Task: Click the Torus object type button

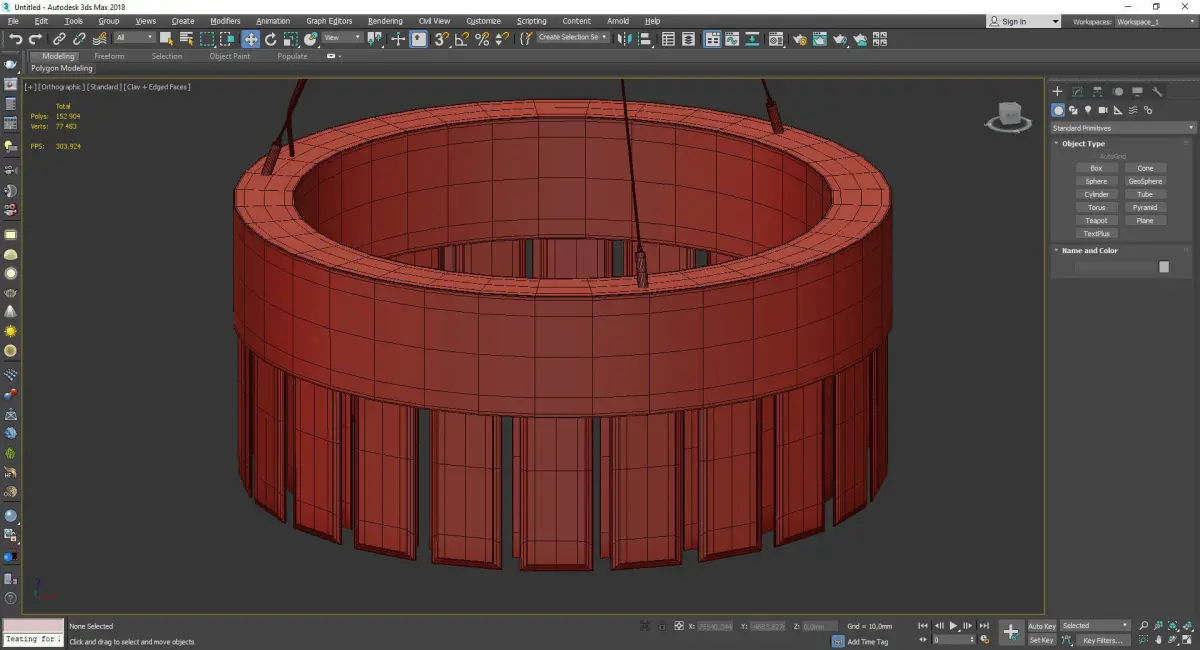Action: pos(1096,207)
